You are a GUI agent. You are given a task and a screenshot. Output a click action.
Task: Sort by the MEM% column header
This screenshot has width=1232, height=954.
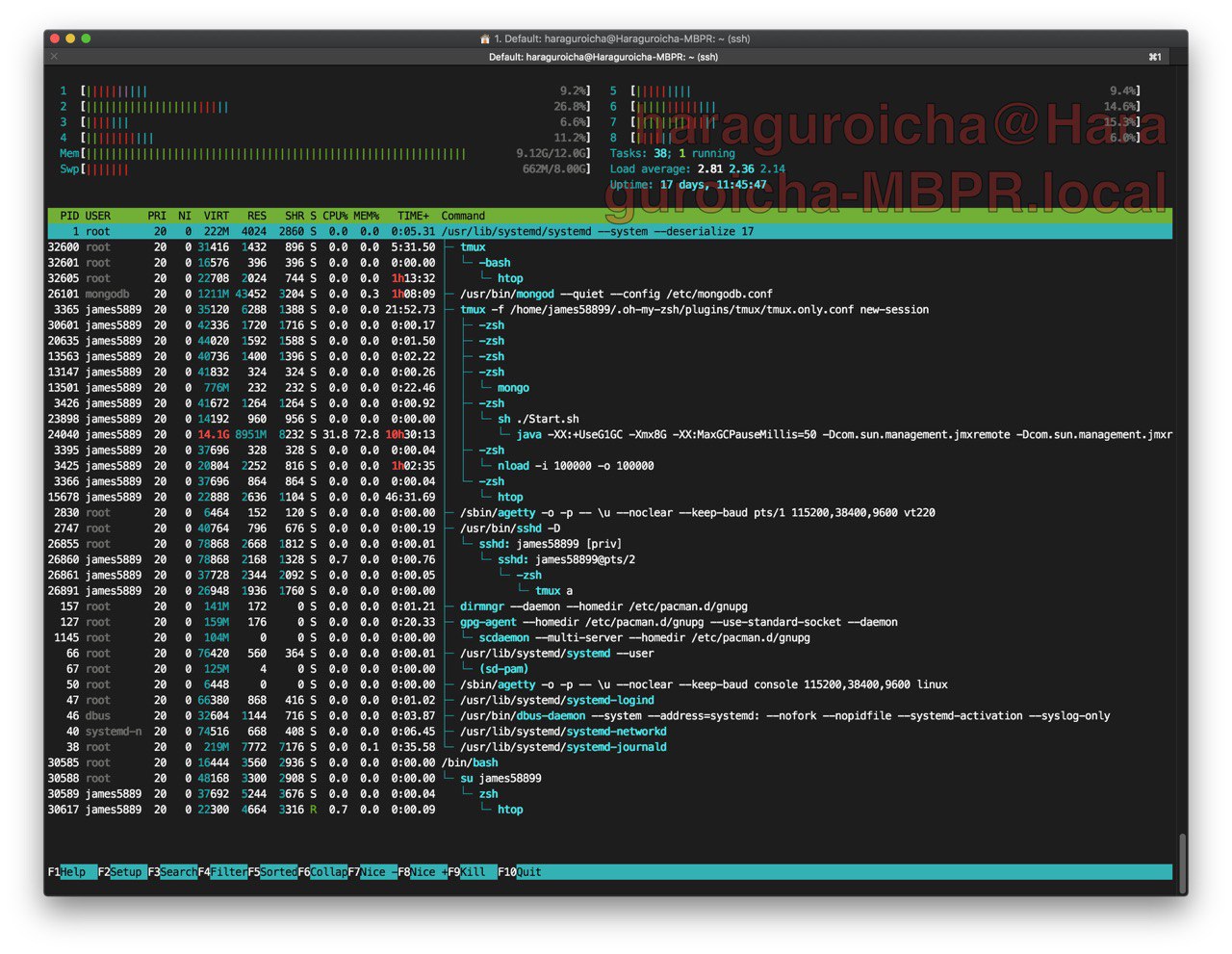click(x=366, y=216)
